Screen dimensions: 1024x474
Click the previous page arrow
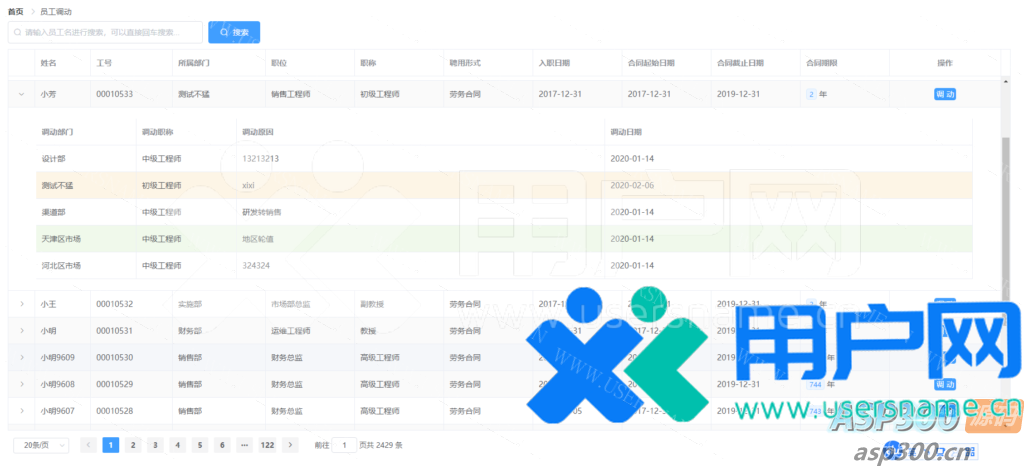click(88, 445)
